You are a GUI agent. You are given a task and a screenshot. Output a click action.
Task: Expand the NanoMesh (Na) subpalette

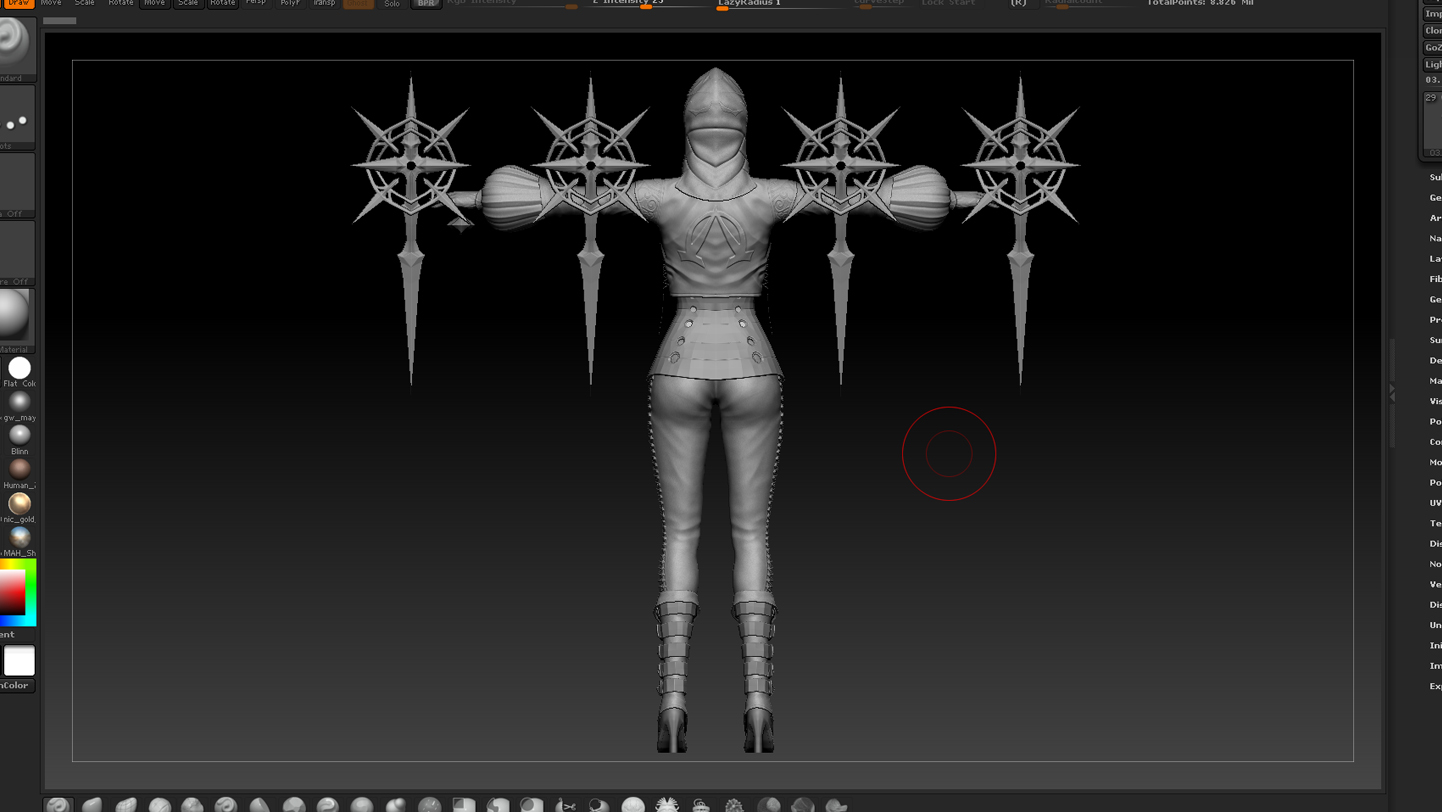(1435, 238)
